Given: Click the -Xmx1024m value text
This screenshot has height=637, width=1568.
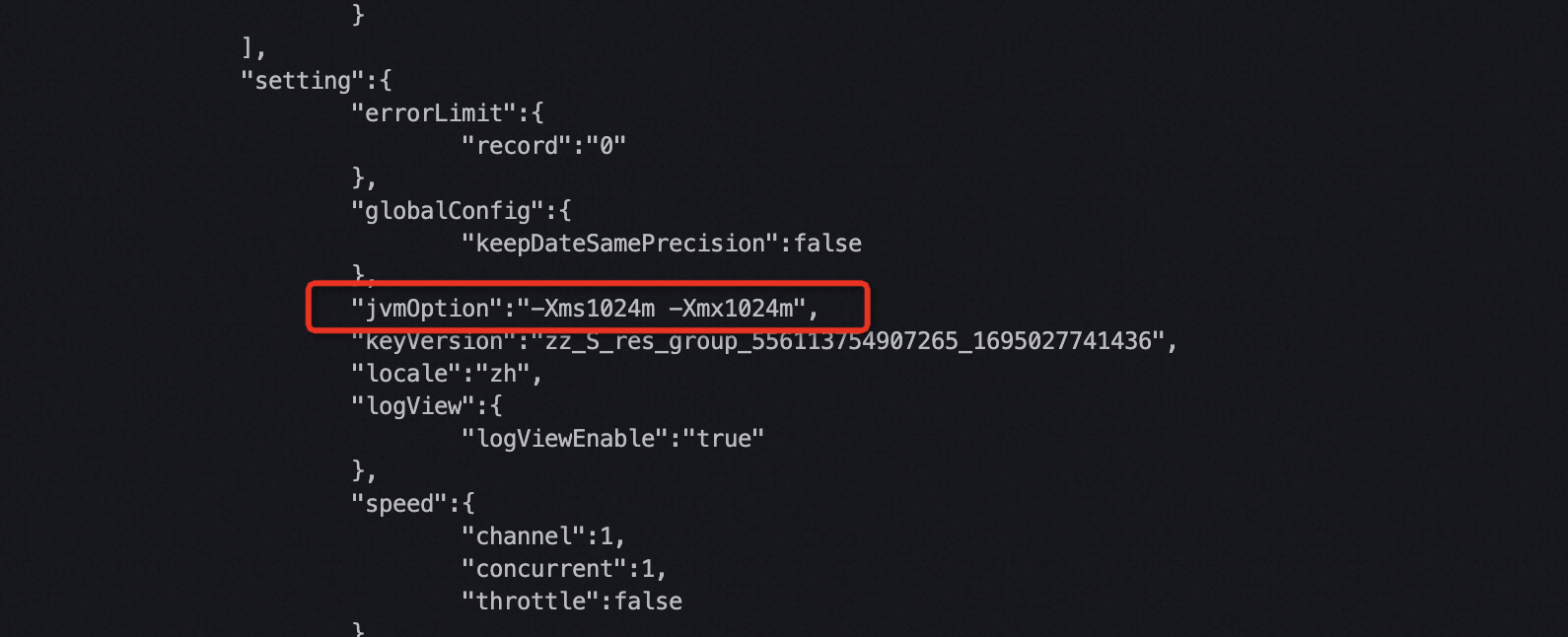Looking at the screenshot, I should coord(731,309).
